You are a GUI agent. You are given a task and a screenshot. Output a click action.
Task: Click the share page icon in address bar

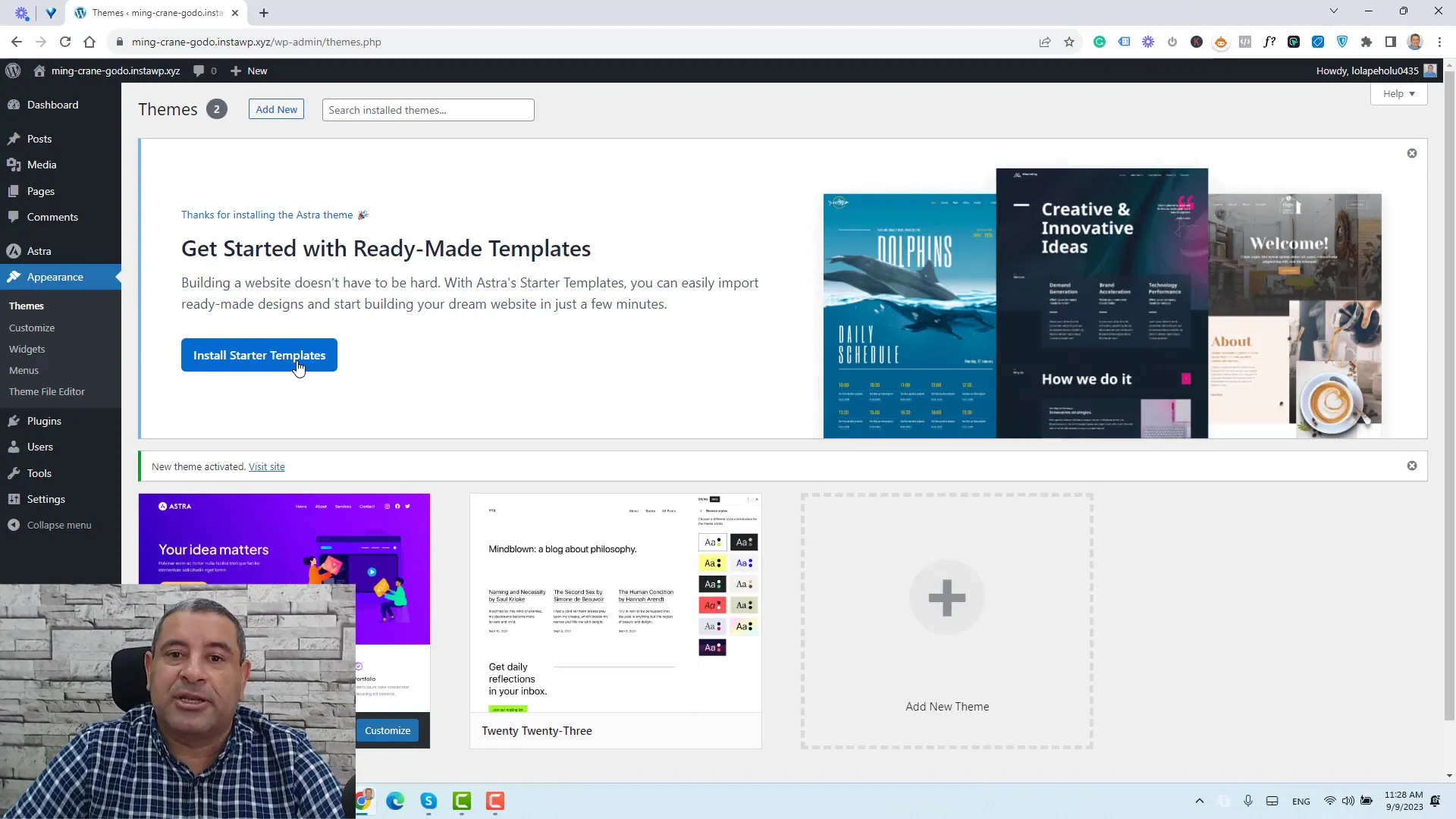(1045, 42)
